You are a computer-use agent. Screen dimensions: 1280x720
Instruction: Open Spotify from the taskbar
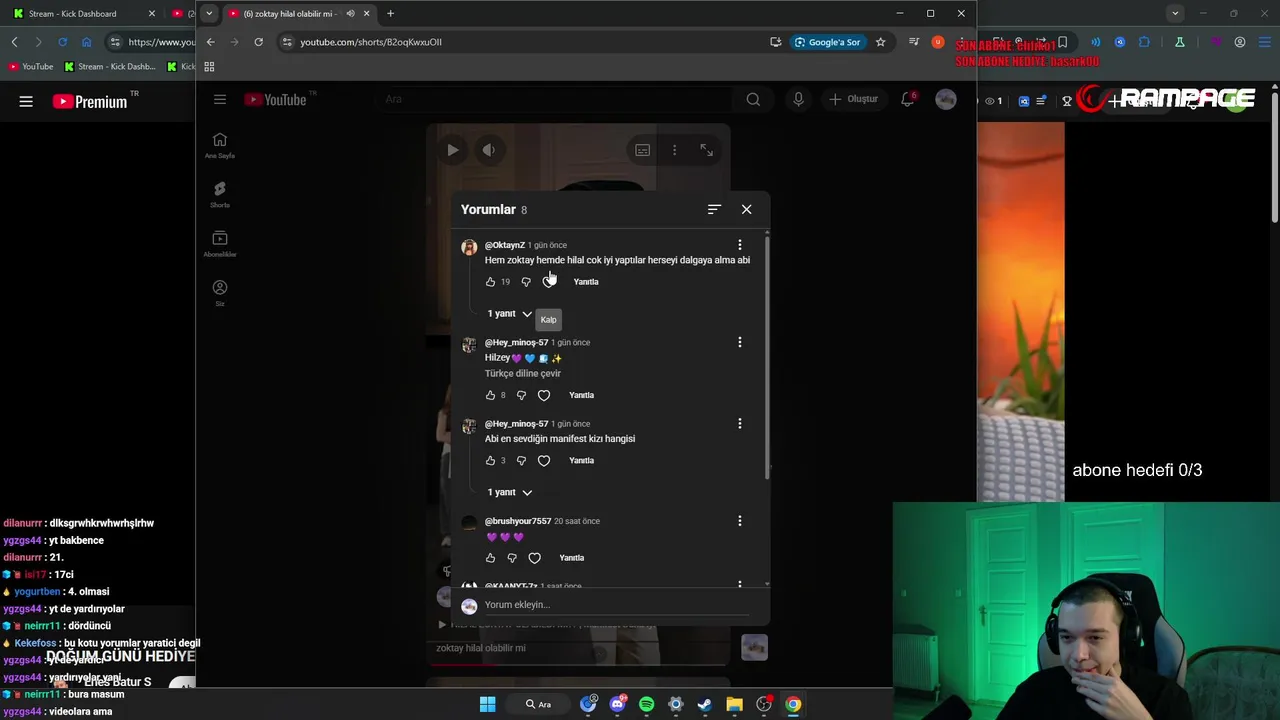coord(646,704)
